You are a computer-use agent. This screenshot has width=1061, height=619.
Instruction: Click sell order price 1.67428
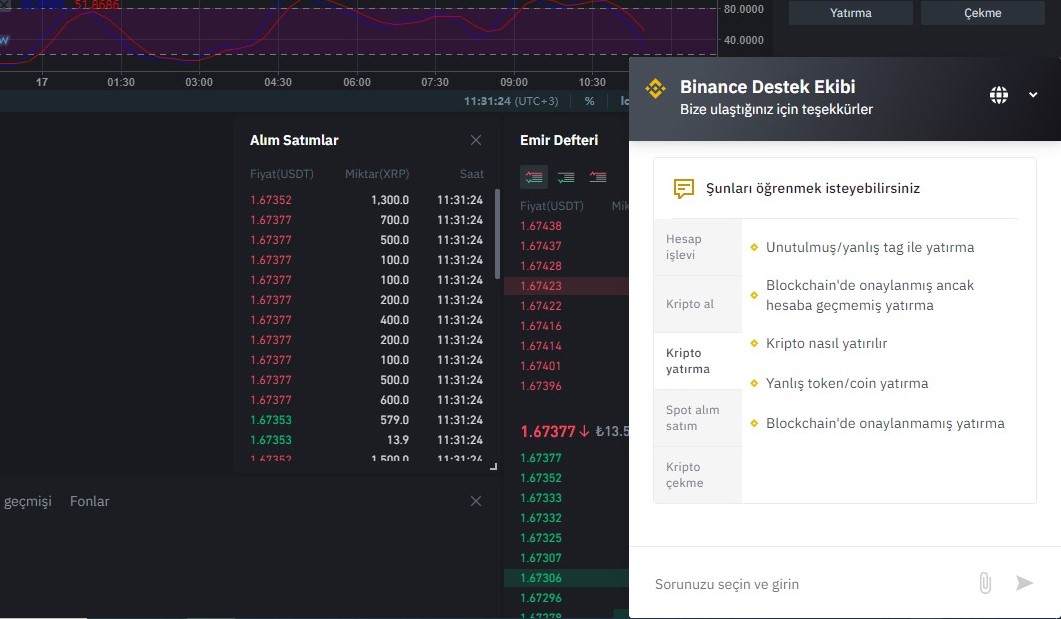coord(541,266)
